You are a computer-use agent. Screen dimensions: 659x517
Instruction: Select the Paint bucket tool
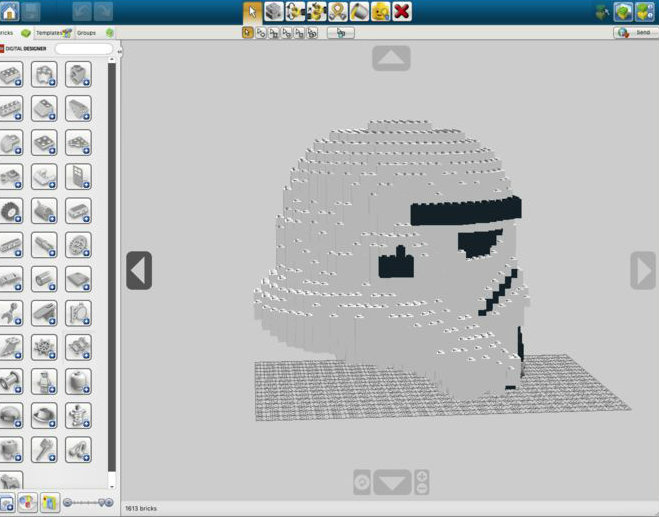click(359, 11)
